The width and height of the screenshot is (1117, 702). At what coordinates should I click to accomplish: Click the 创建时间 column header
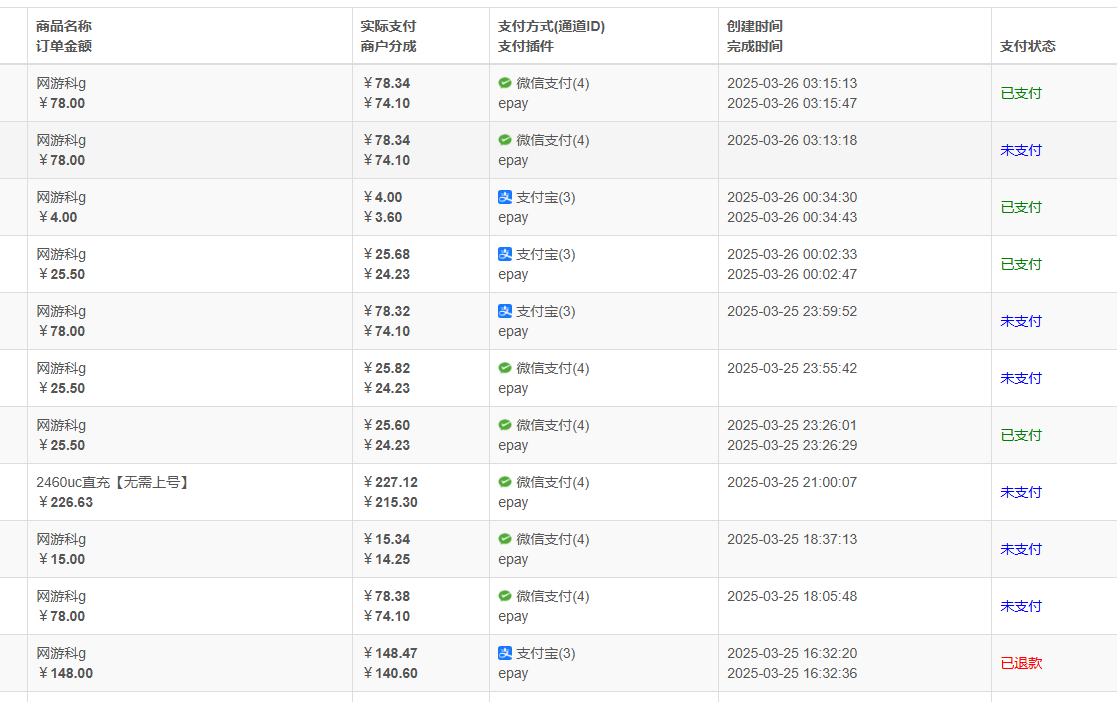pos(755,26)
